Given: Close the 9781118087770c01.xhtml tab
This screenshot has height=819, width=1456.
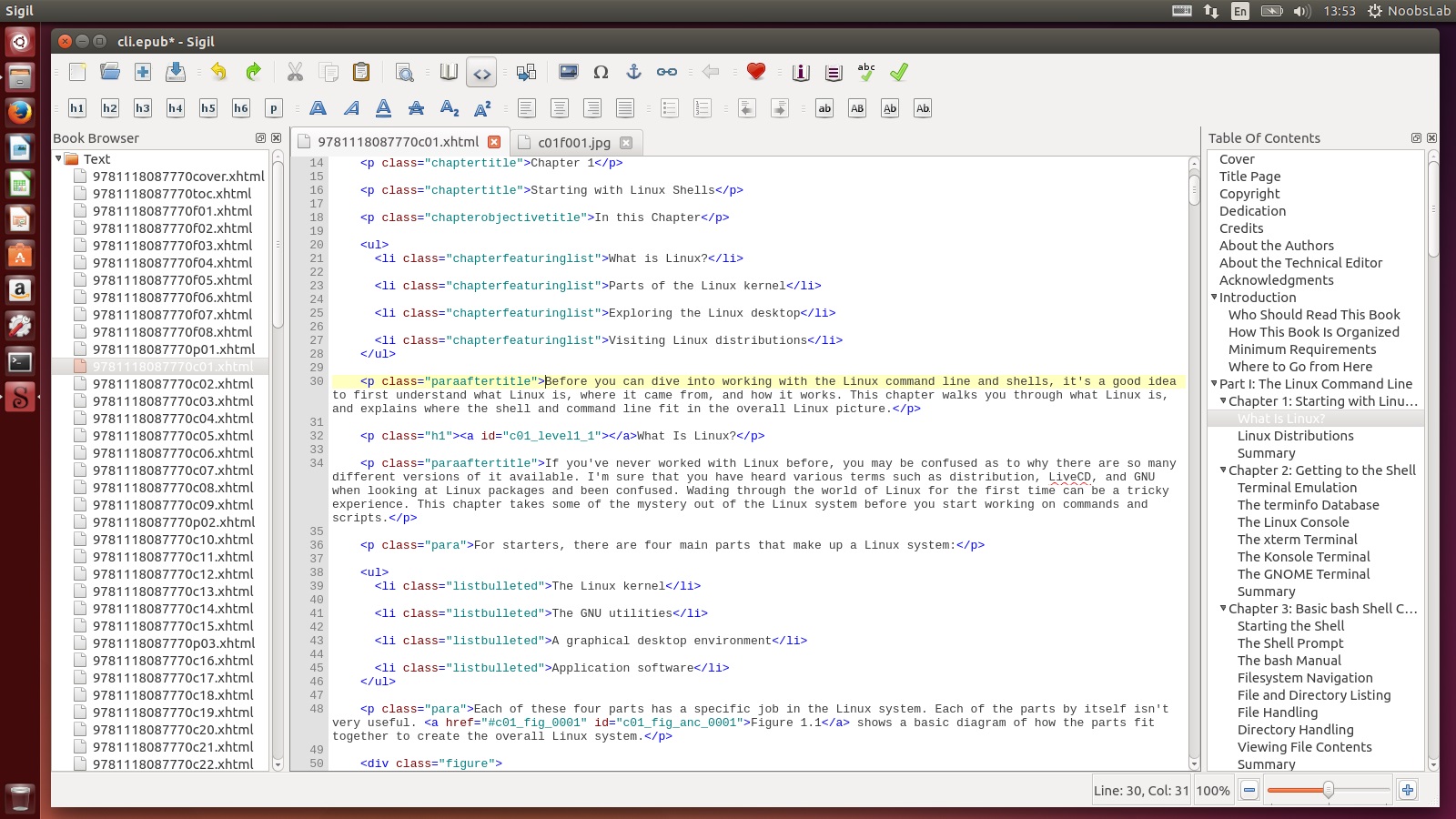Looking at the screenshot, I should 494,142.
